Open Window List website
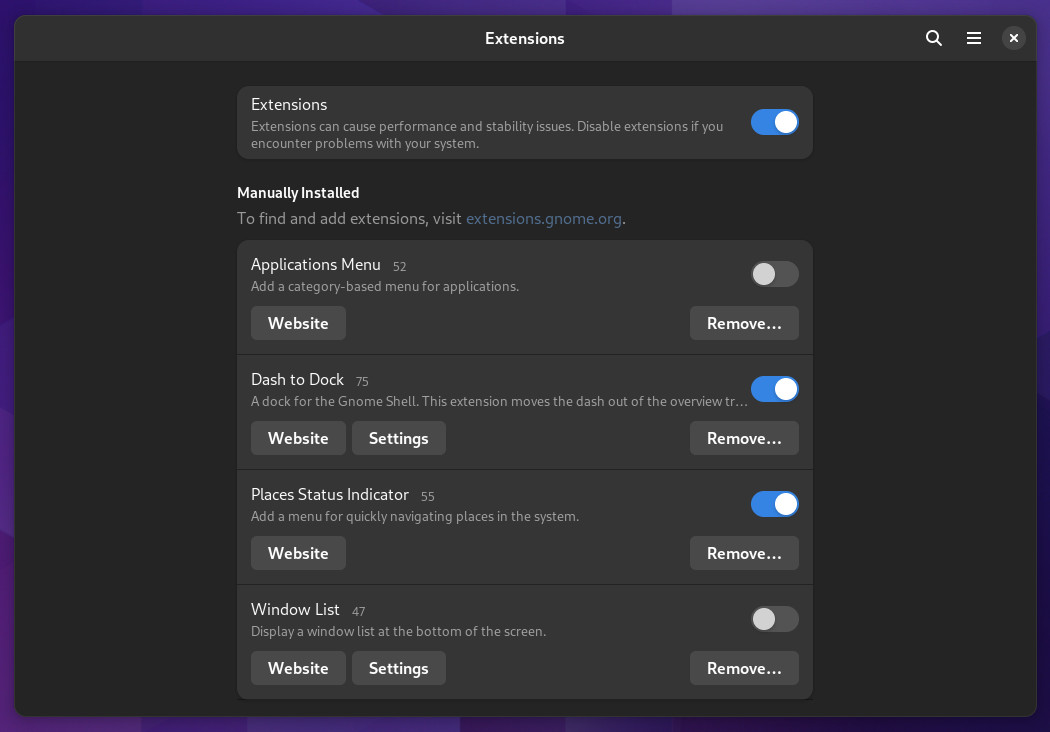The width and height of the screenshot is (1050, 732). [298, 668]
